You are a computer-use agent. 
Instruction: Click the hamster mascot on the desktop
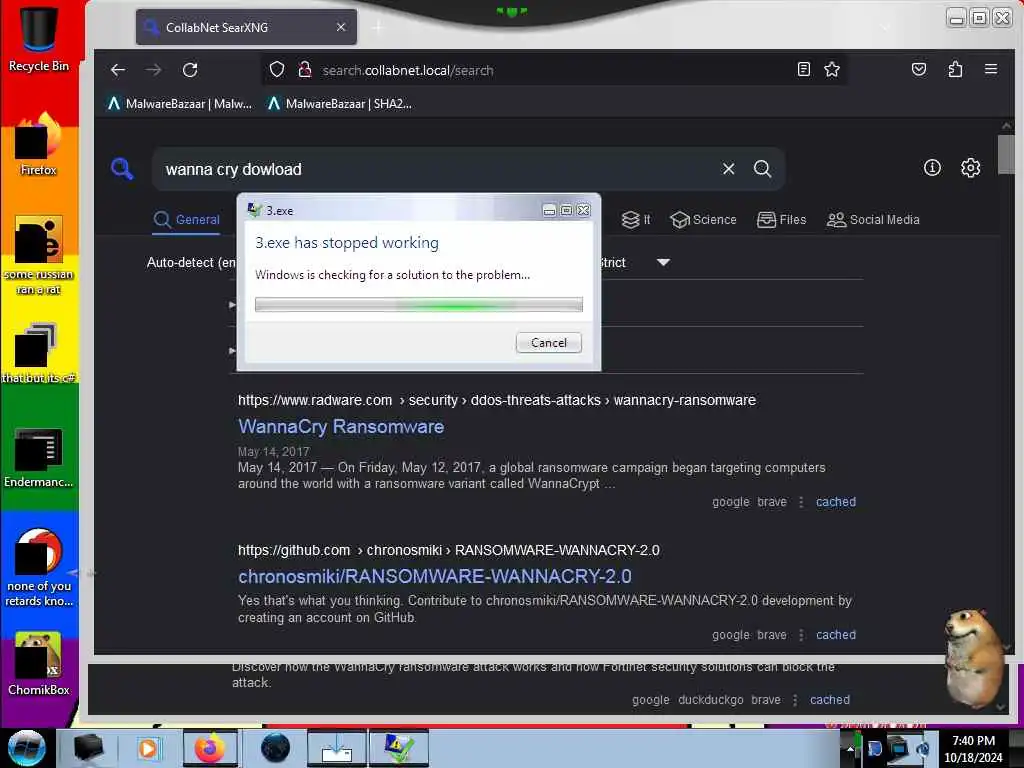point(974,658)
